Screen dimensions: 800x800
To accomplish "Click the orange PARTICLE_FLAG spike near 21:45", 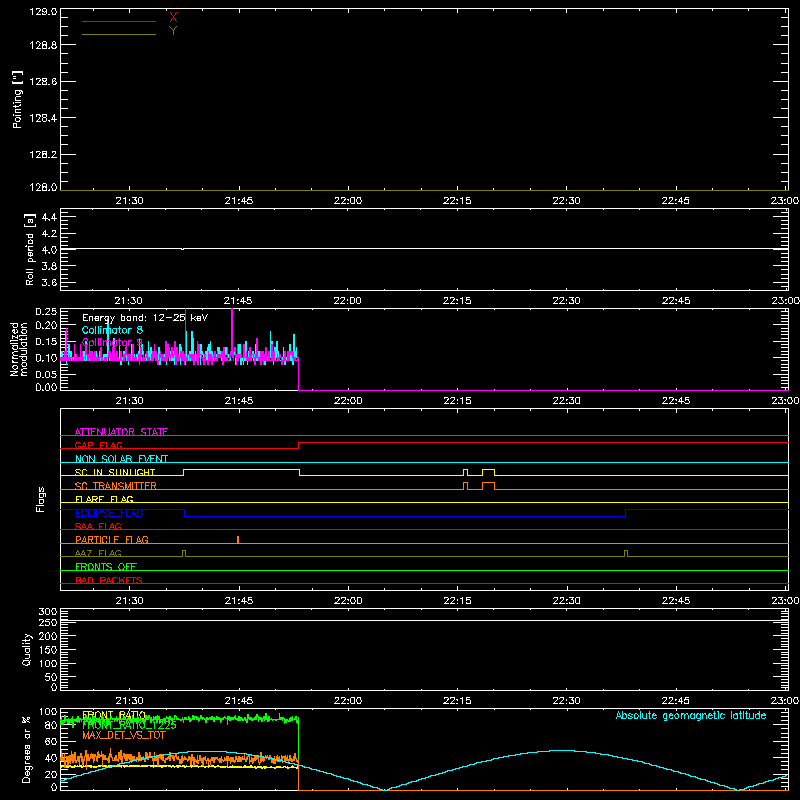I will [238, 540].
